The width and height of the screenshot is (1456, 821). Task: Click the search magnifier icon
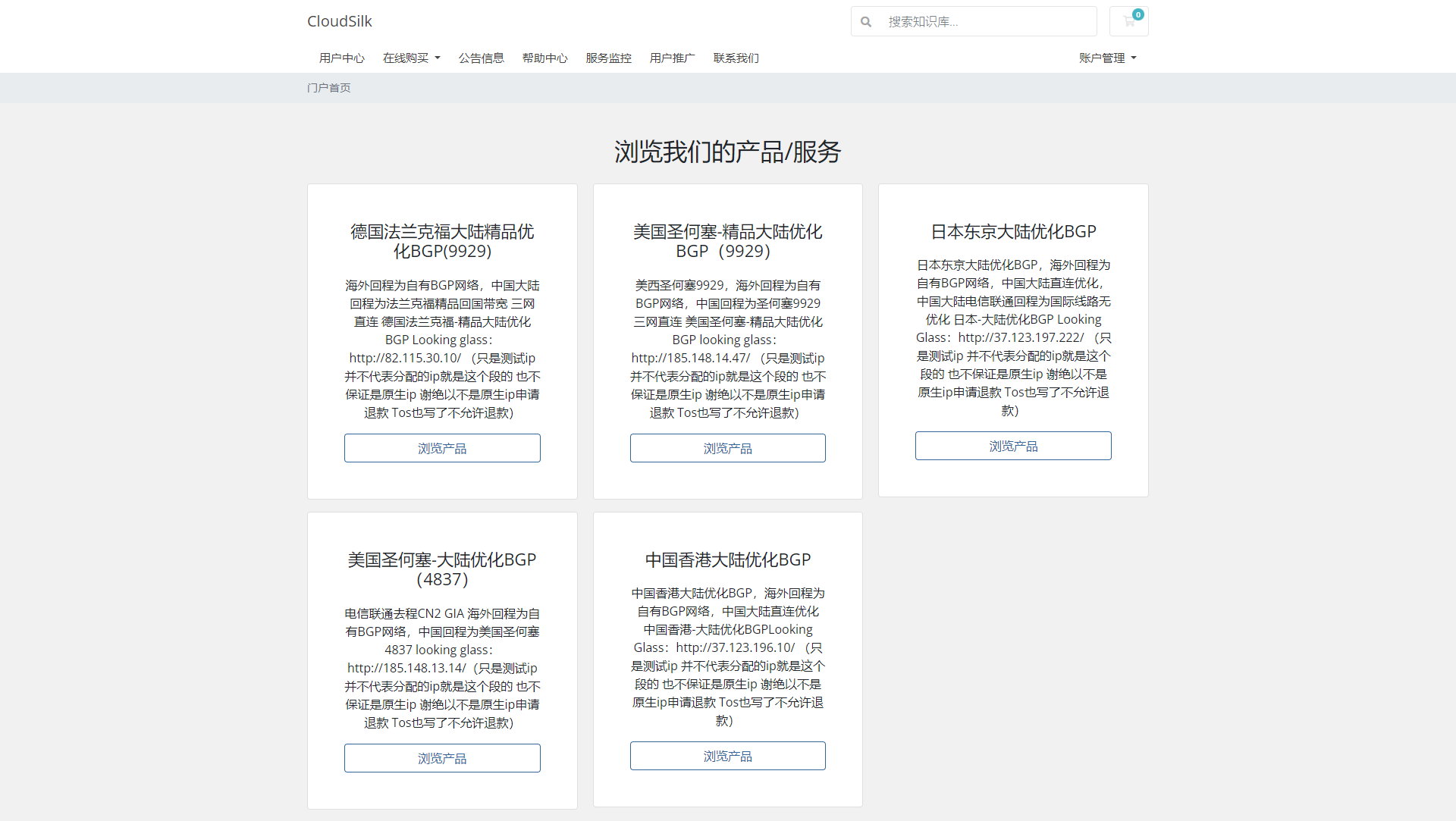(x=866, y=21)
